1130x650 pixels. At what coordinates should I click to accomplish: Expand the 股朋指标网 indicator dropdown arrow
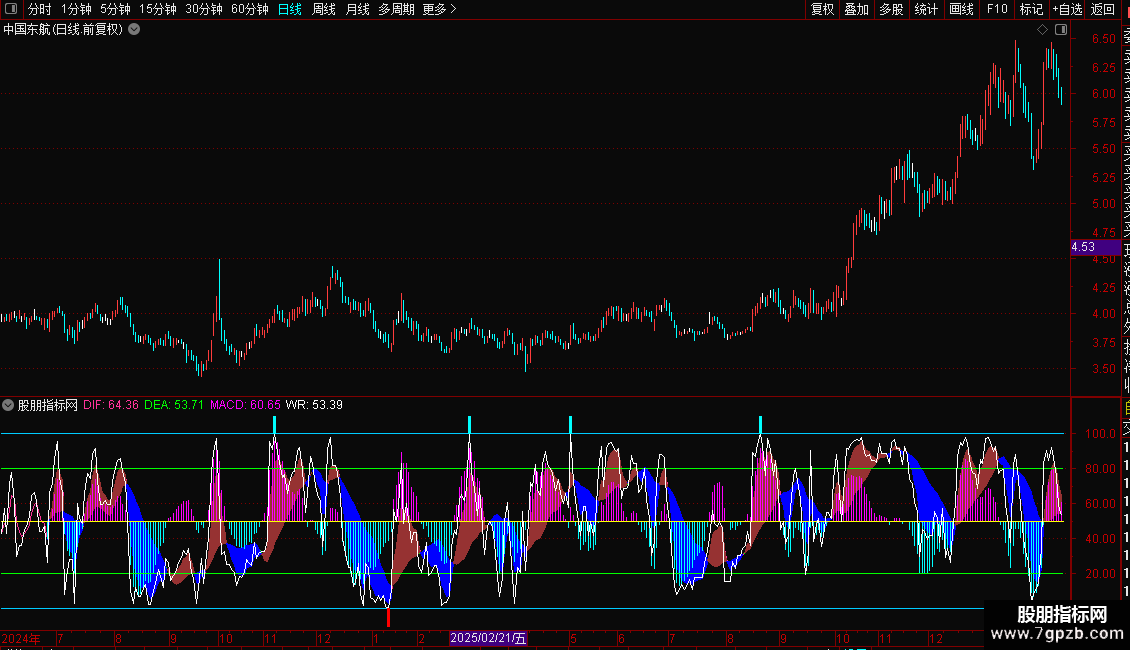click(9, 405)
